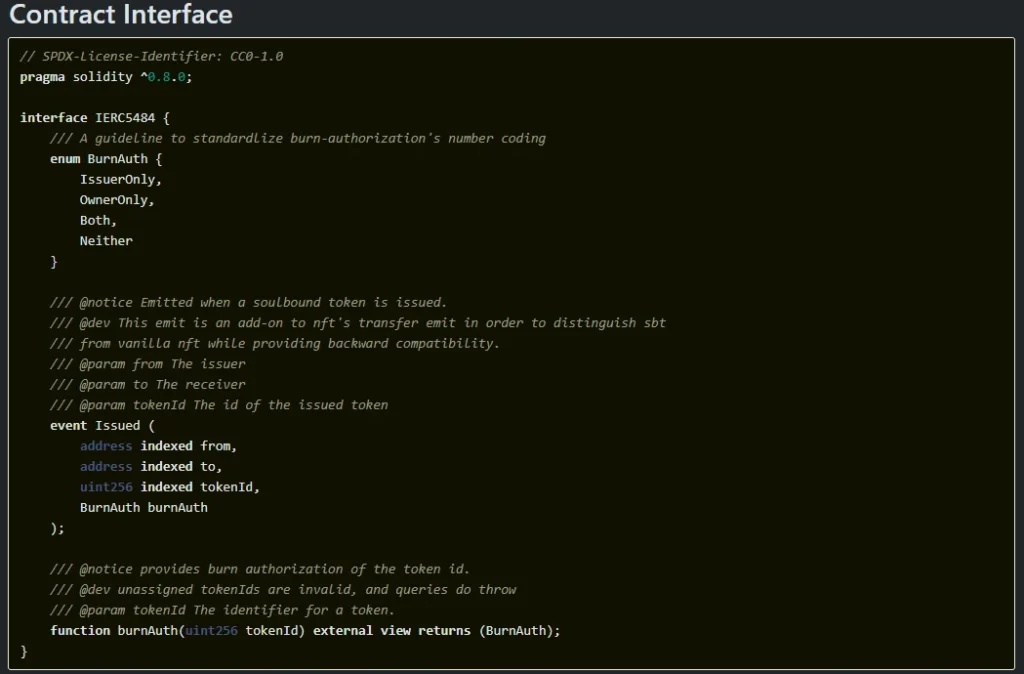Viewport: 1024px width, 674px height.
Task: Click the "@dev unassigned tokenIds are invalid" comment
Action: pyautogui.click(x=283, y=590)
